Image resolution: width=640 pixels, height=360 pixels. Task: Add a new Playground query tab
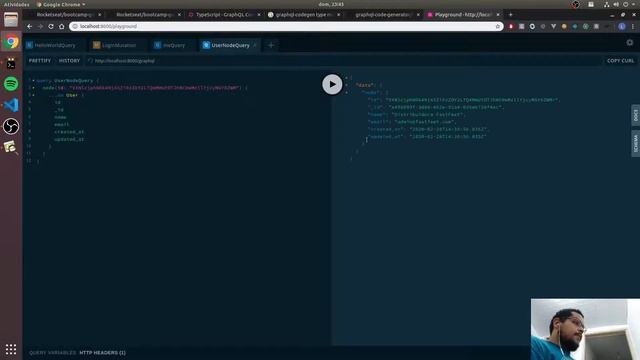pyautogui.click(x=271, y=45)
